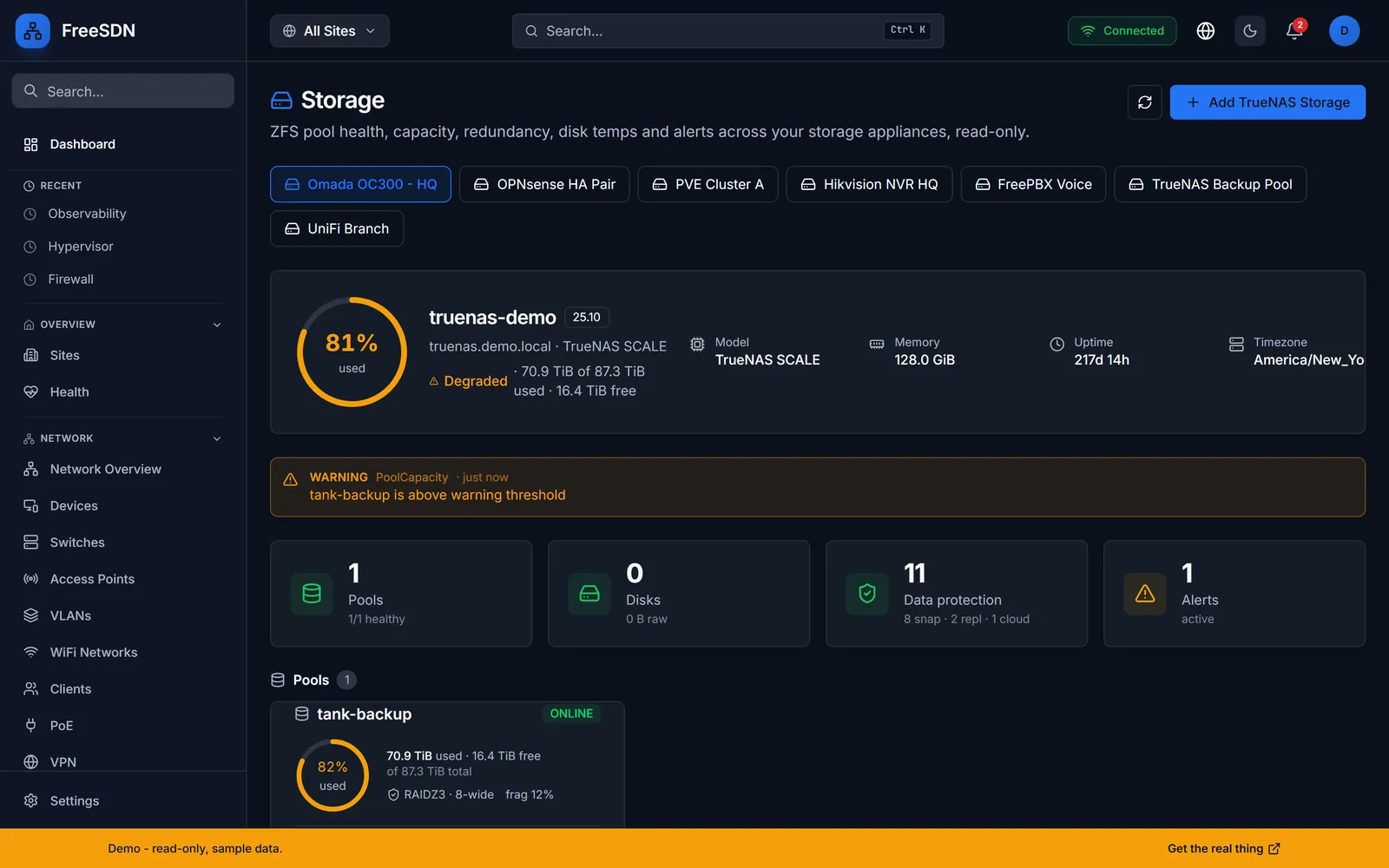The width and height of the screenshot is (1389, 868).
Task: Select PVE Cluster A tab
Action: (x=708, y=184)
